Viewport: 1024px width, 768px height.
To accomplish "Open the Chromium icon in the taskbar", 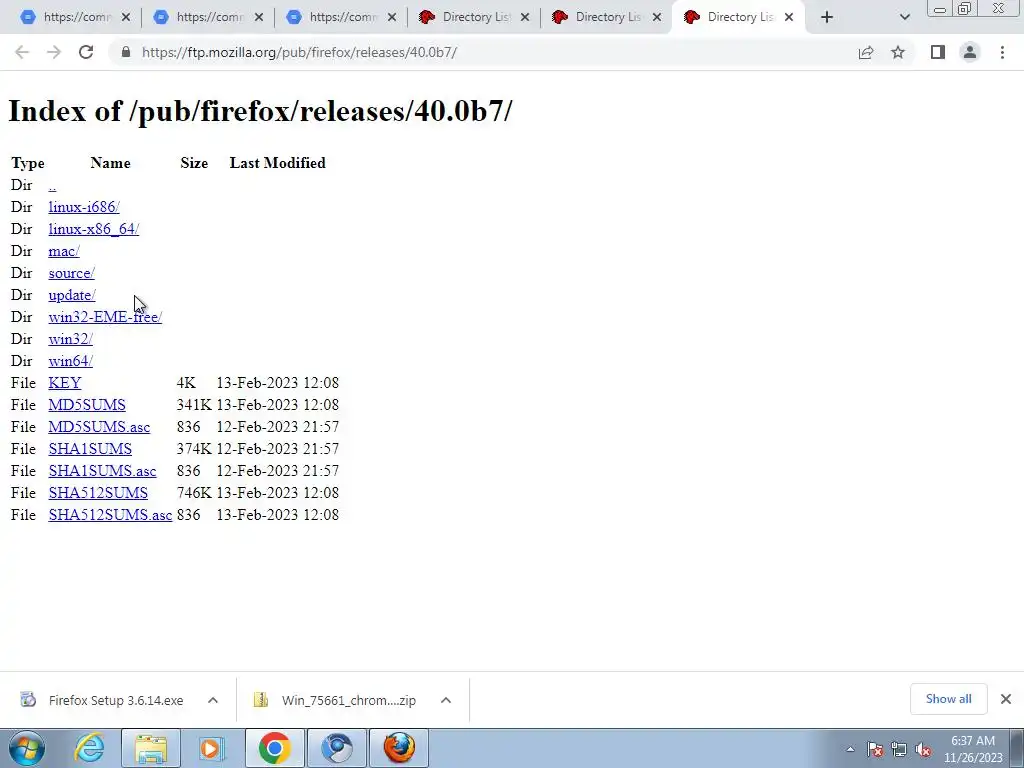I will coord(337,748).
